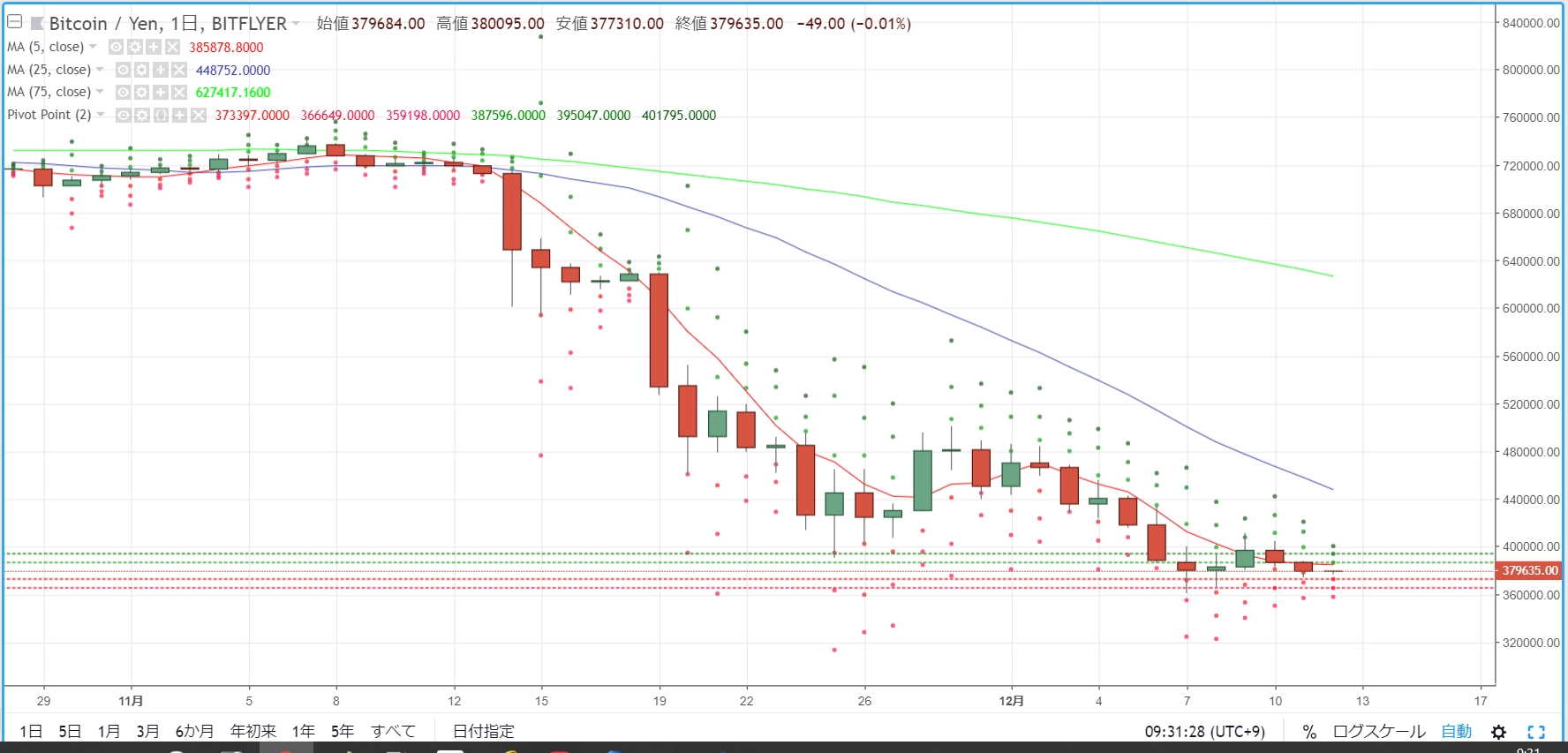
Task: Click the MA value 385878.8000
Action: (x=226, y=48)
